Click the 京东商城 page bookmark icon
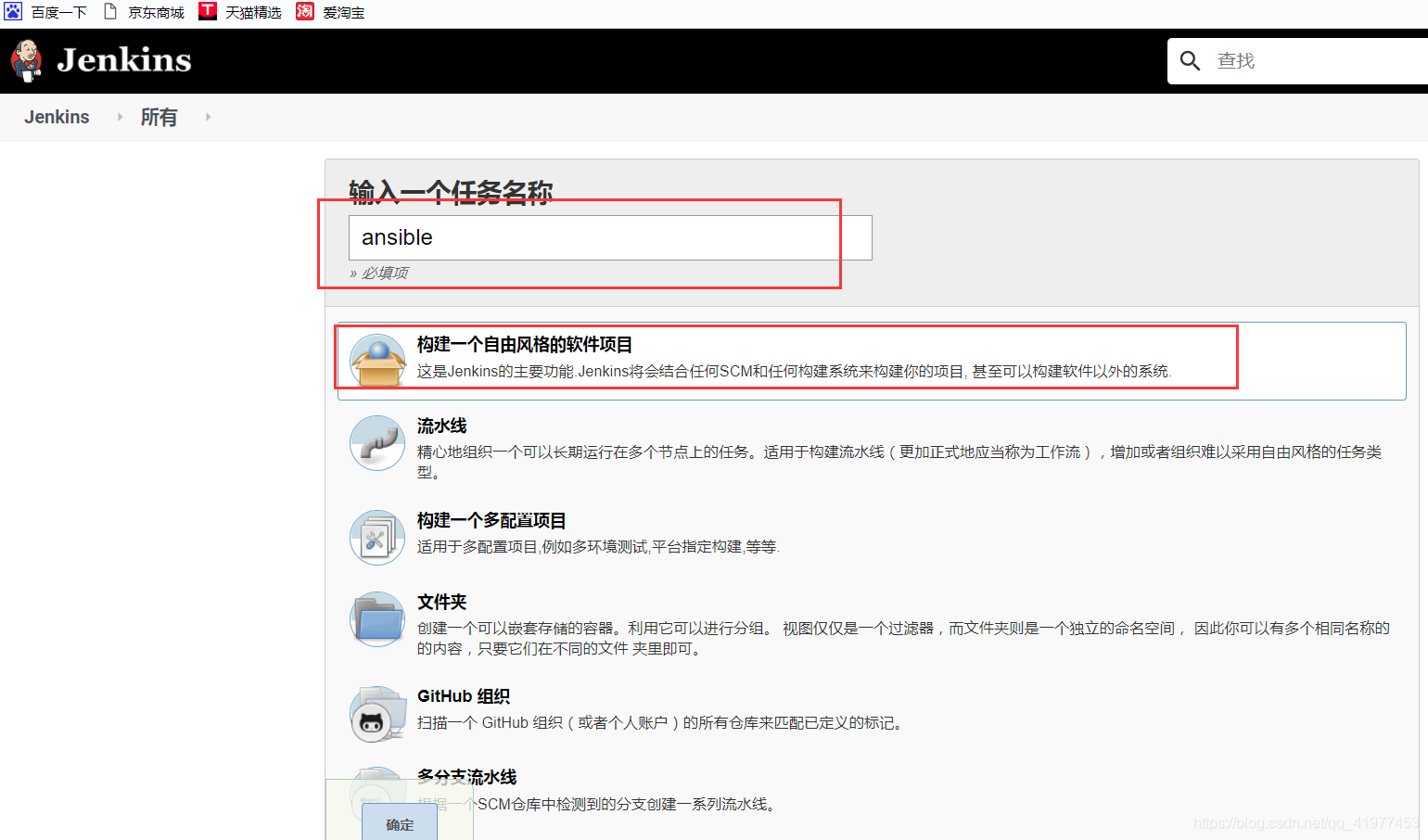Image resolution: width=1428 pixels, height=840 pixels. [x=110, y=11]
